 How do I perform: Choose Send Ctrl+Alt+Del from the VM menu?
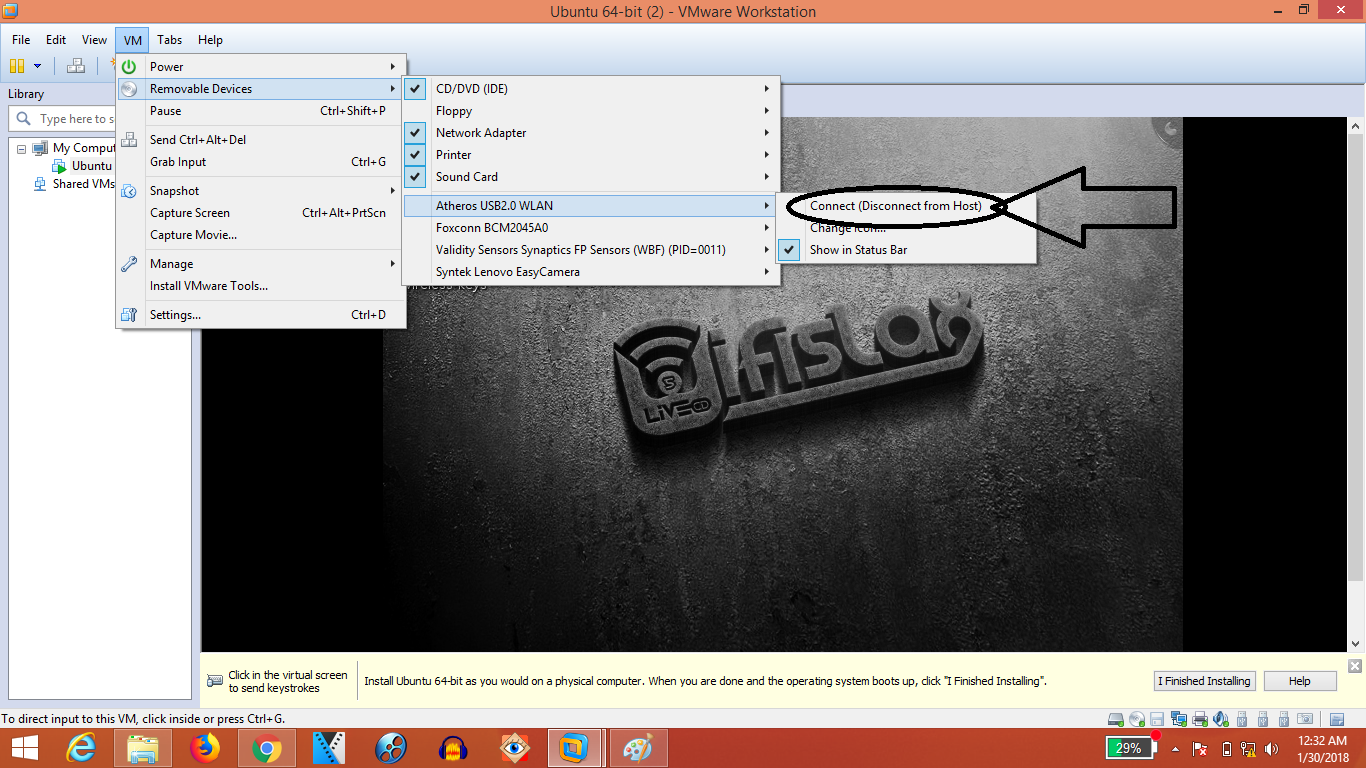click(261, 140)
